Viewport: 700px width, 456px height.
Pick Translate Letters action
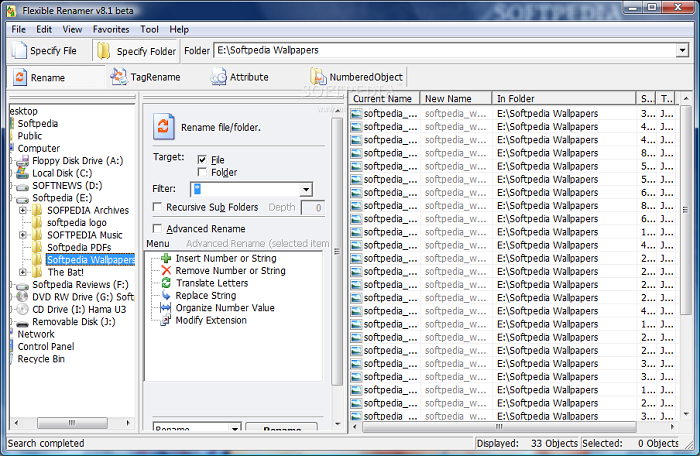tap(165, 283)
